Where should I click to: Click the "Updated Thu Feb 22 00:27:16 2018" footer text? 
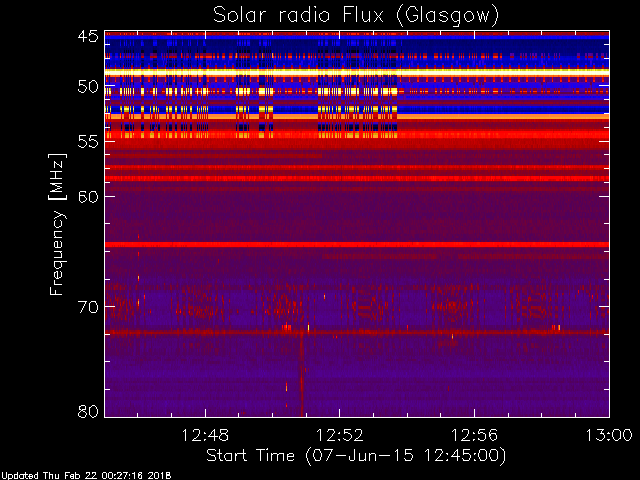(x=86, y=476)
